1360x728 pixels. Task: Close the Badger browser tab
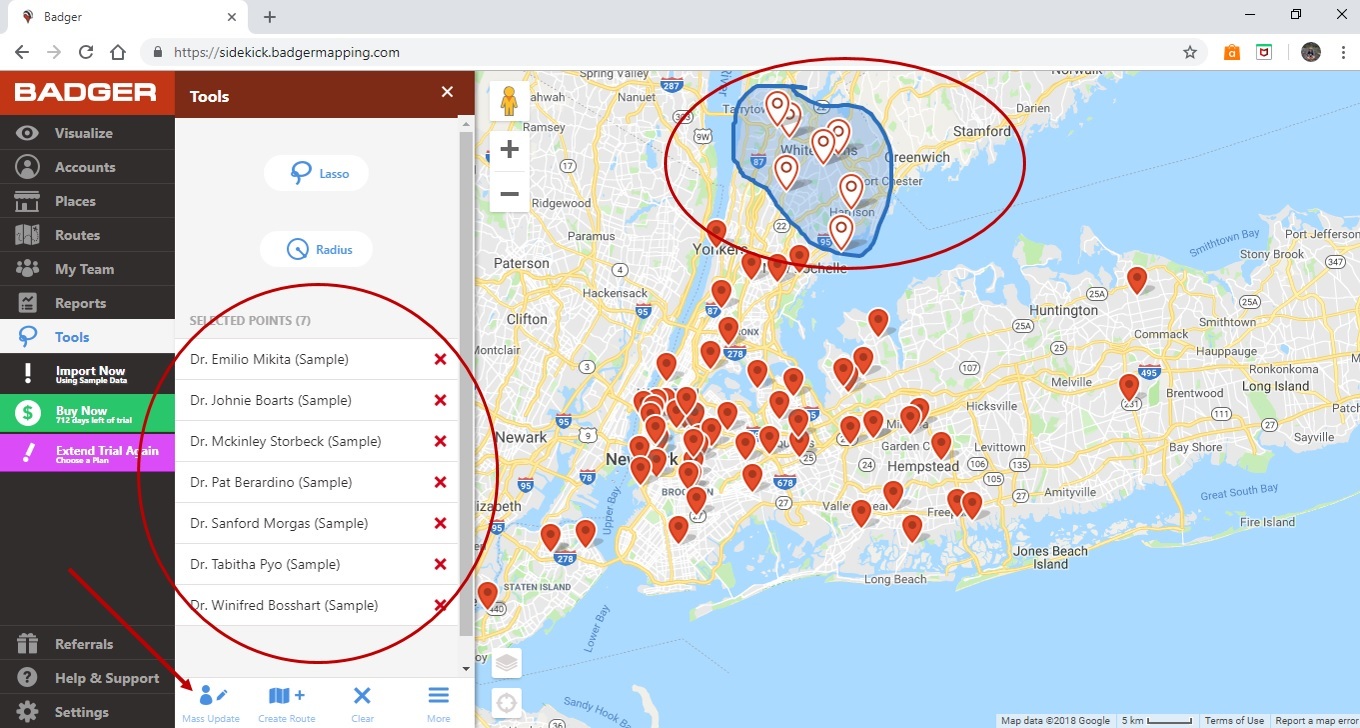click(230, 16)
